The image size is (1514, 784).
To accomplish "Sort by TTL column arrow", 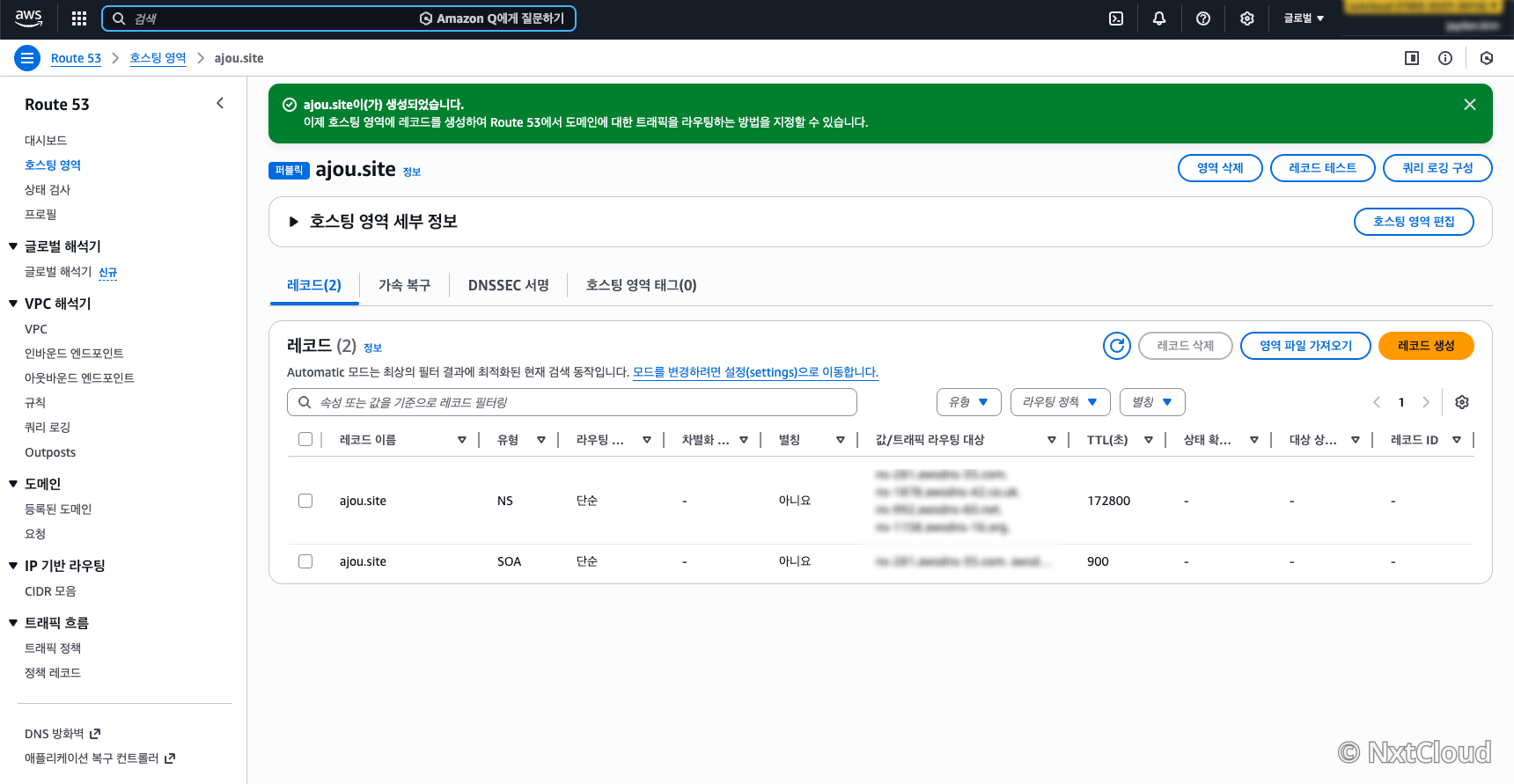I will (x=1149, y=440).
